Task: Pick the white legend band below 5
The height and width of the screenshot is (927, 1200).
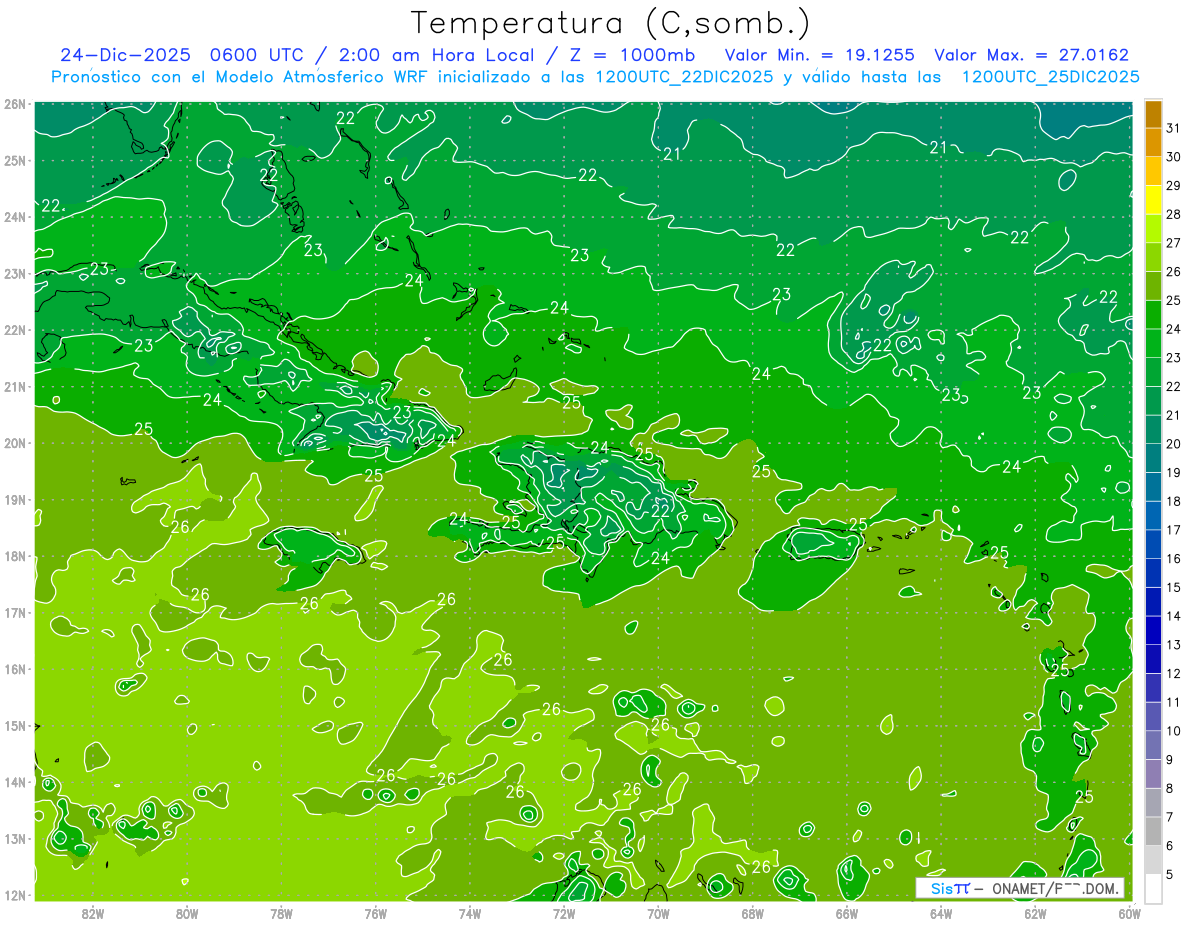Action: coord(1153,889)
